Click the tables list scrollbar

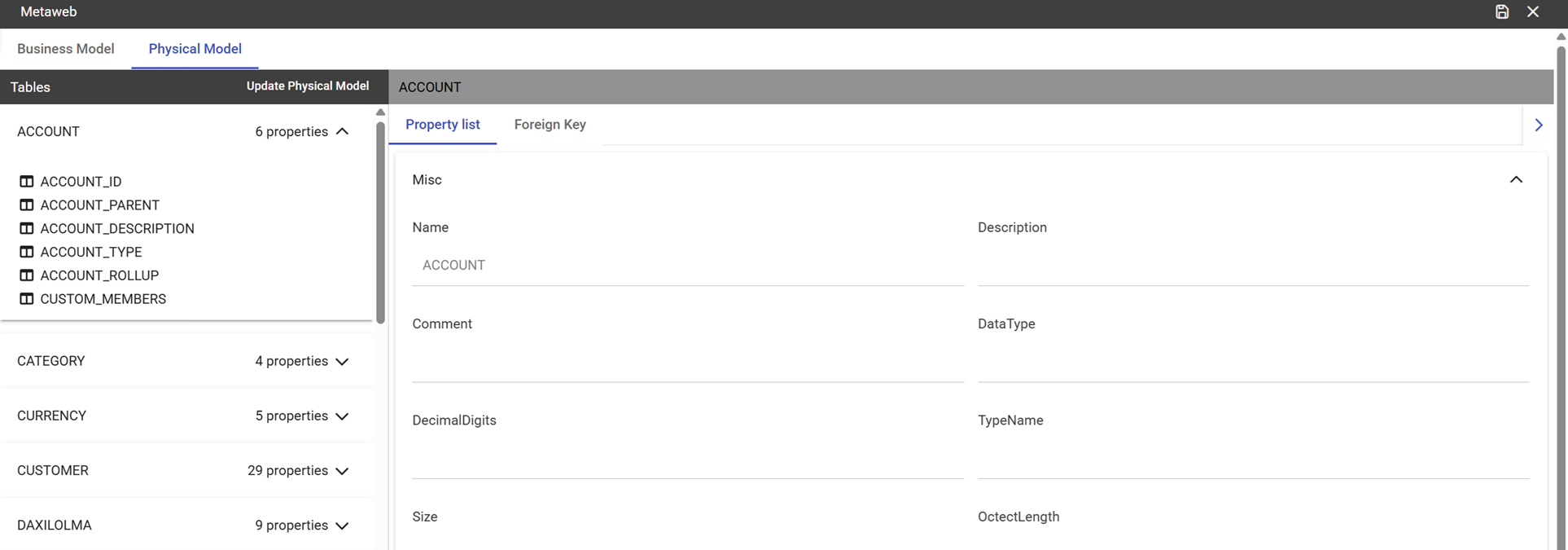tap(380, 222)
